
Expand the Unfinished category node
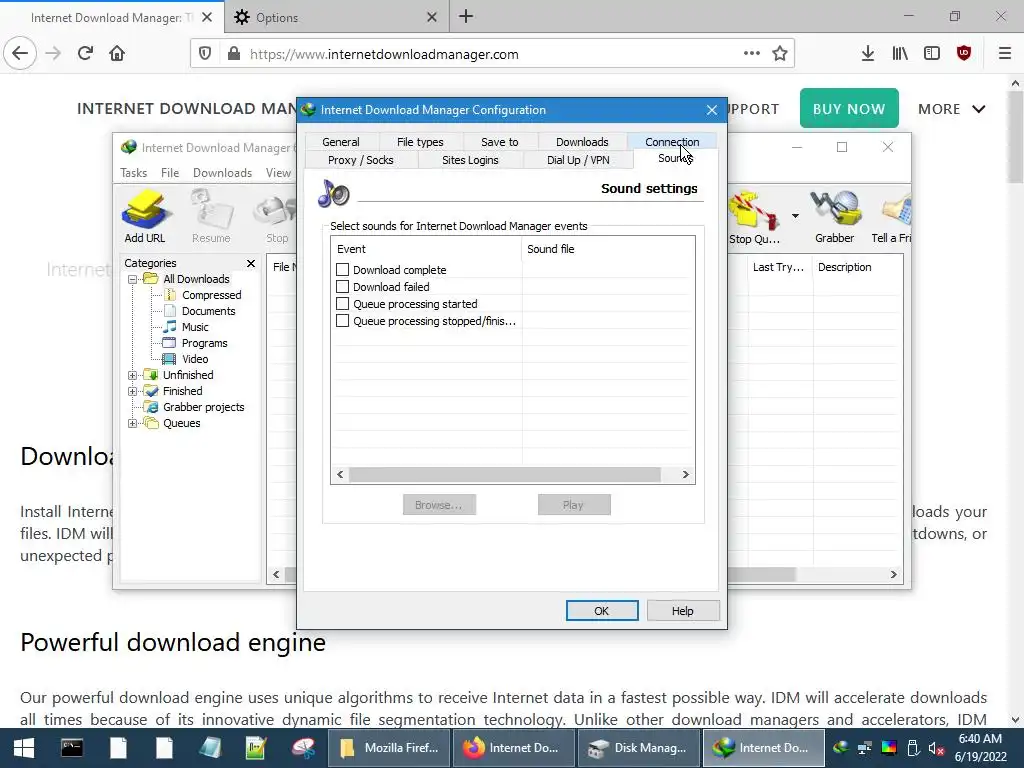pyautogui.click(x=133, y=376)
